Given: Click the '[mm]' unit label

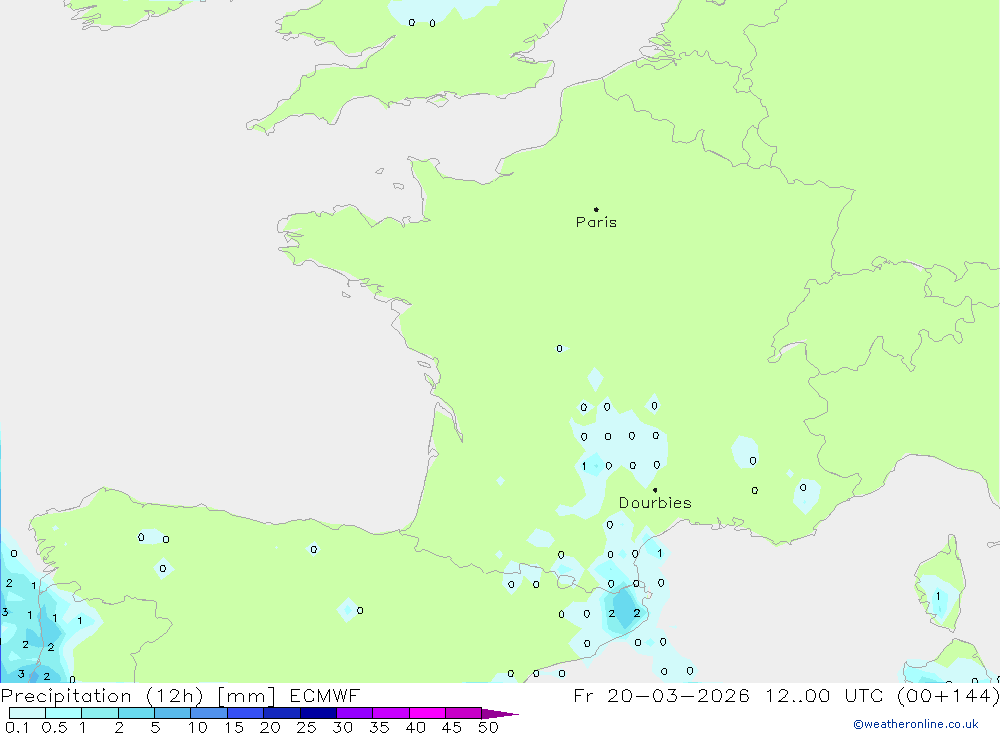Looking at the screenshot, I should [246, 696].
